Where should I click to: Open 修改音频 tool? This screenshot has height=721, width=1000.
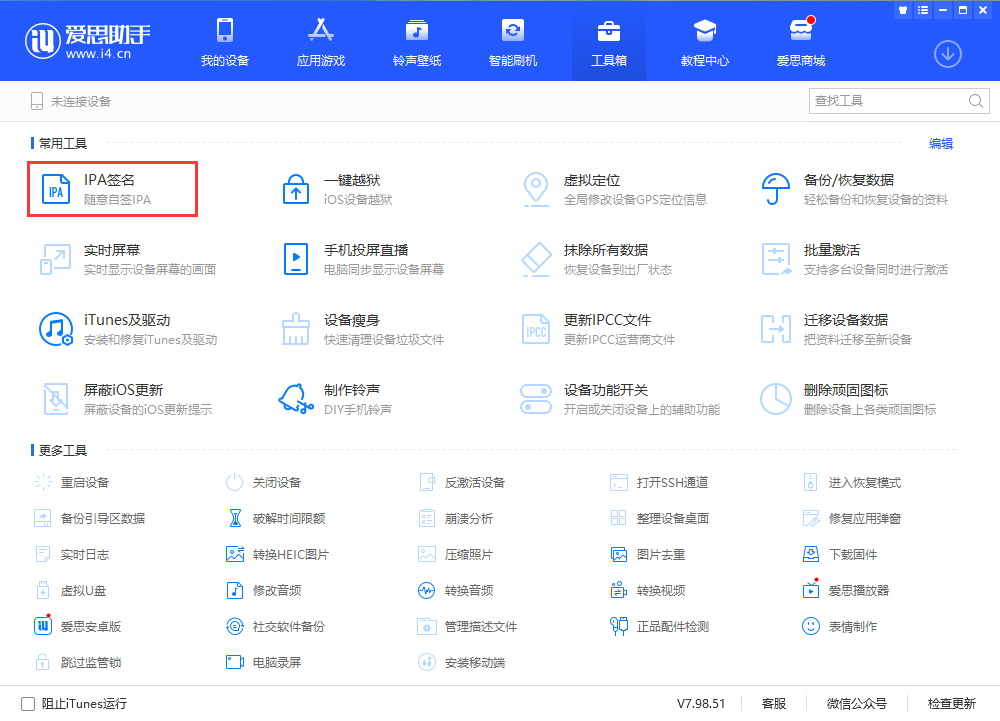click(263, 590)
